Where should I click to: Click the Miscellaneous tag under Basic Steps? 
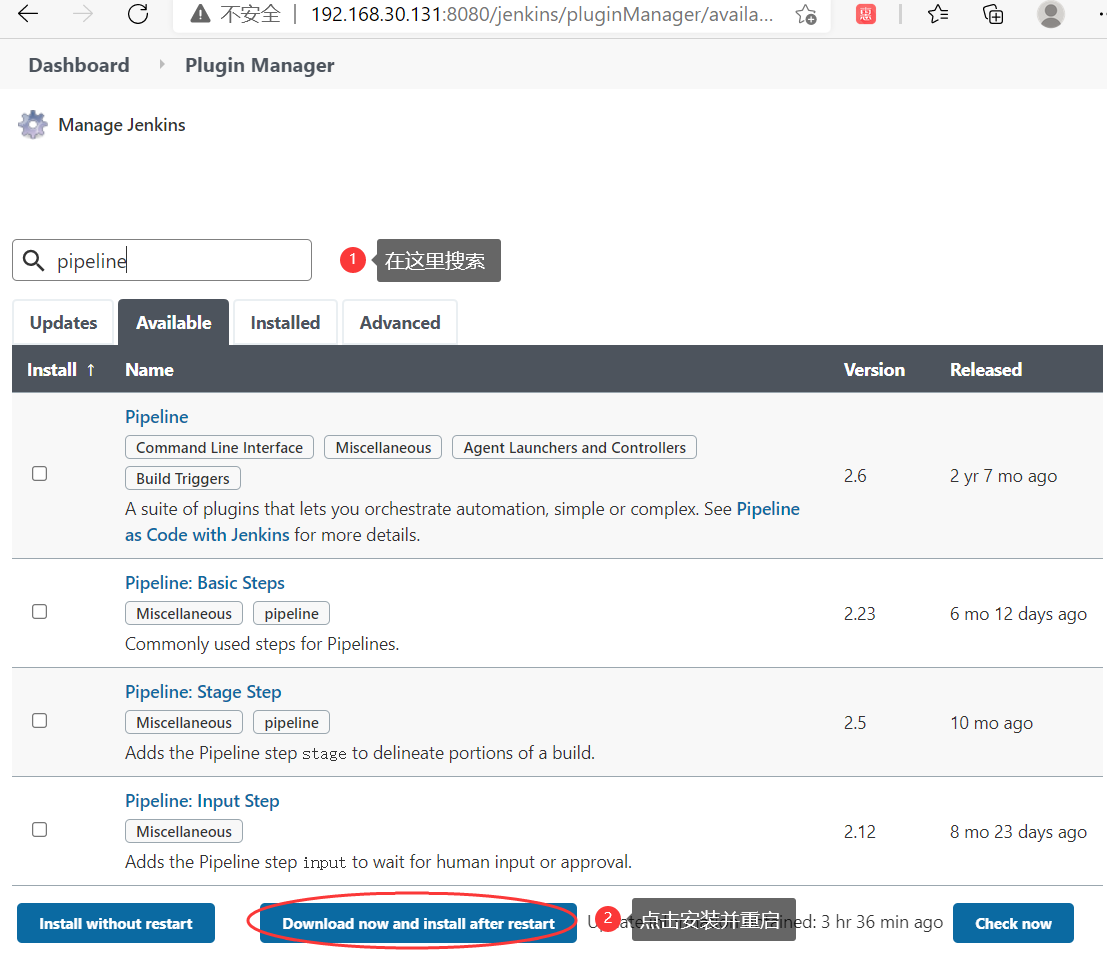click(184, 614)
